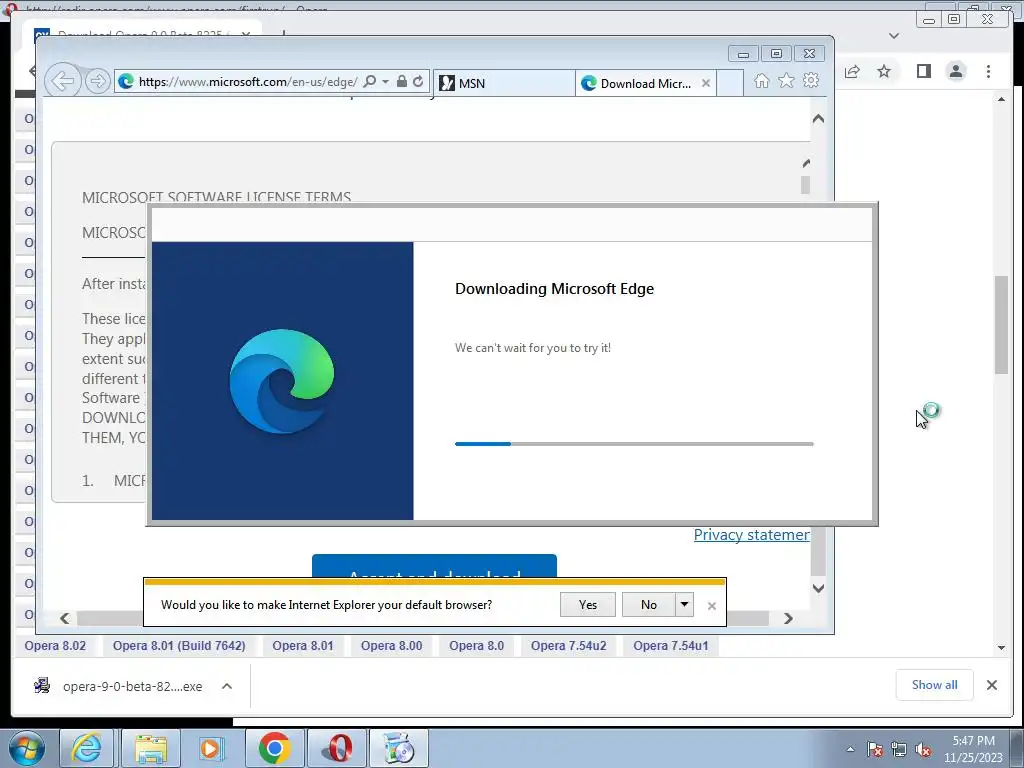The height and width of the screenshot is (768, 1024).
Task: Click the Chrome page scroll down arrow
Action: (1002, 648)
